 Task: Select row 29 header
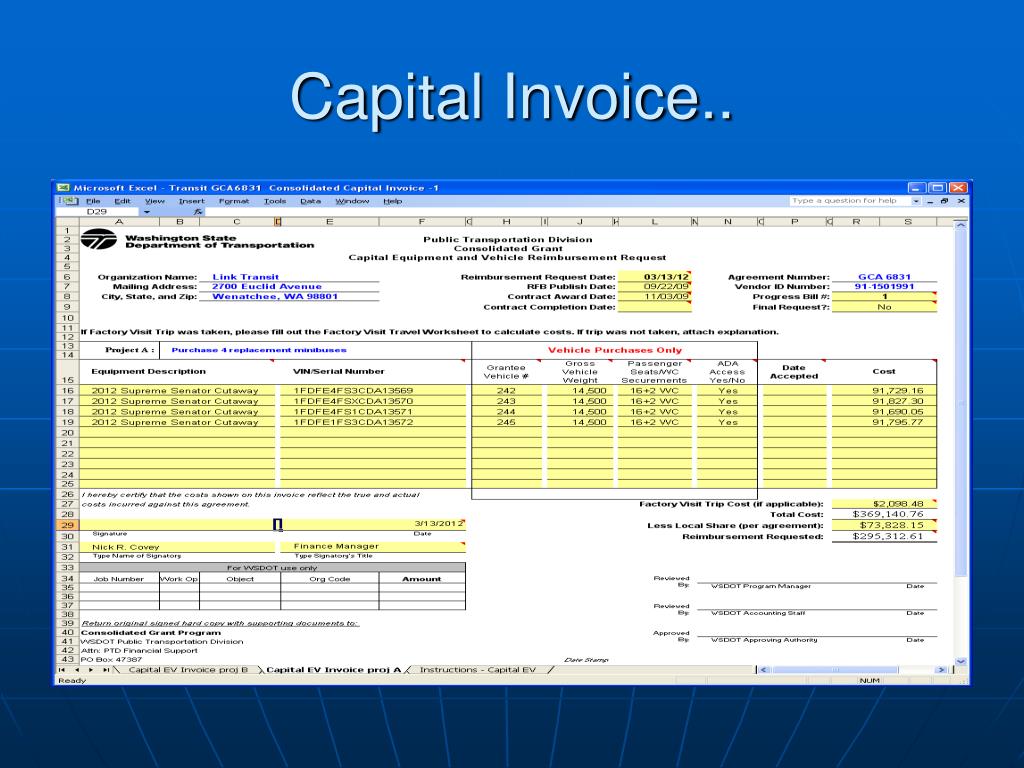point(67,525)
